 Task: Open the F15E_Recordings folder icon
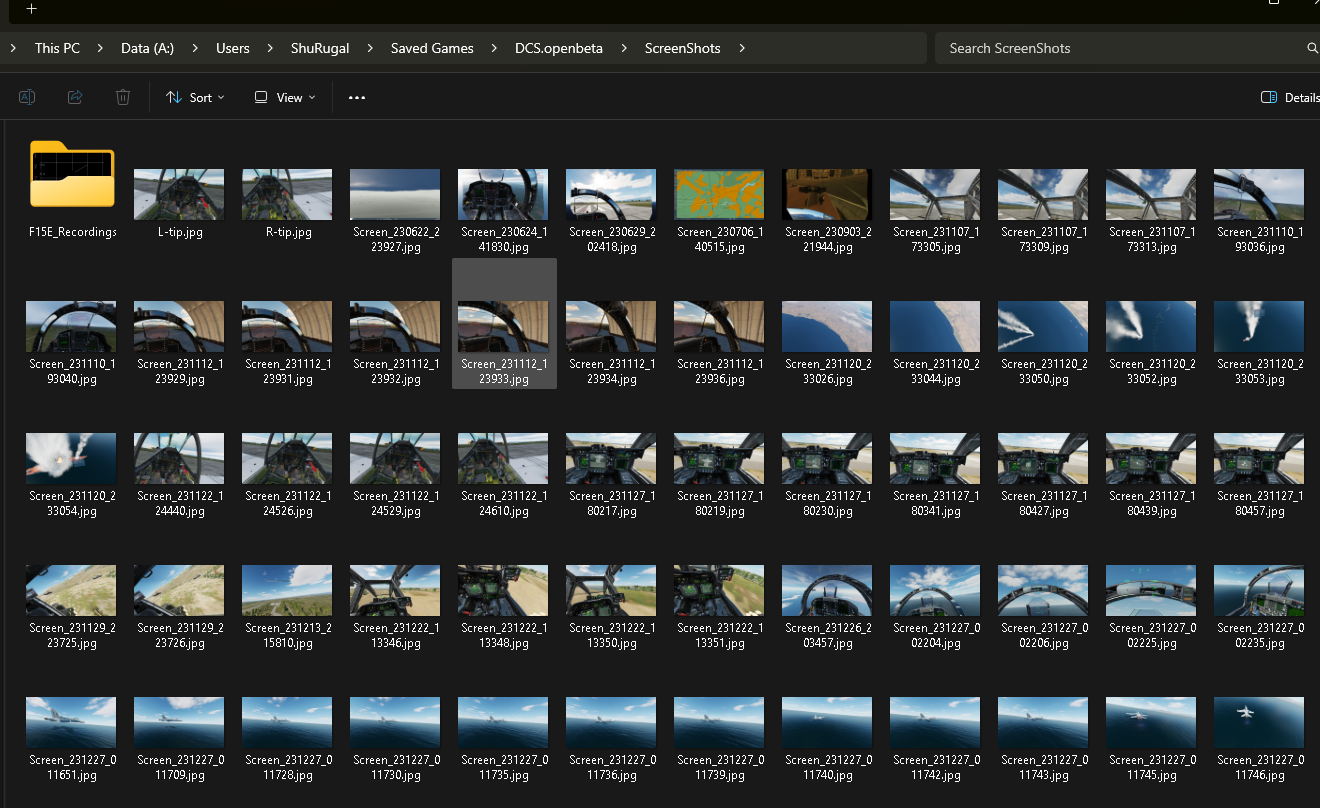(x=72, y=175)
